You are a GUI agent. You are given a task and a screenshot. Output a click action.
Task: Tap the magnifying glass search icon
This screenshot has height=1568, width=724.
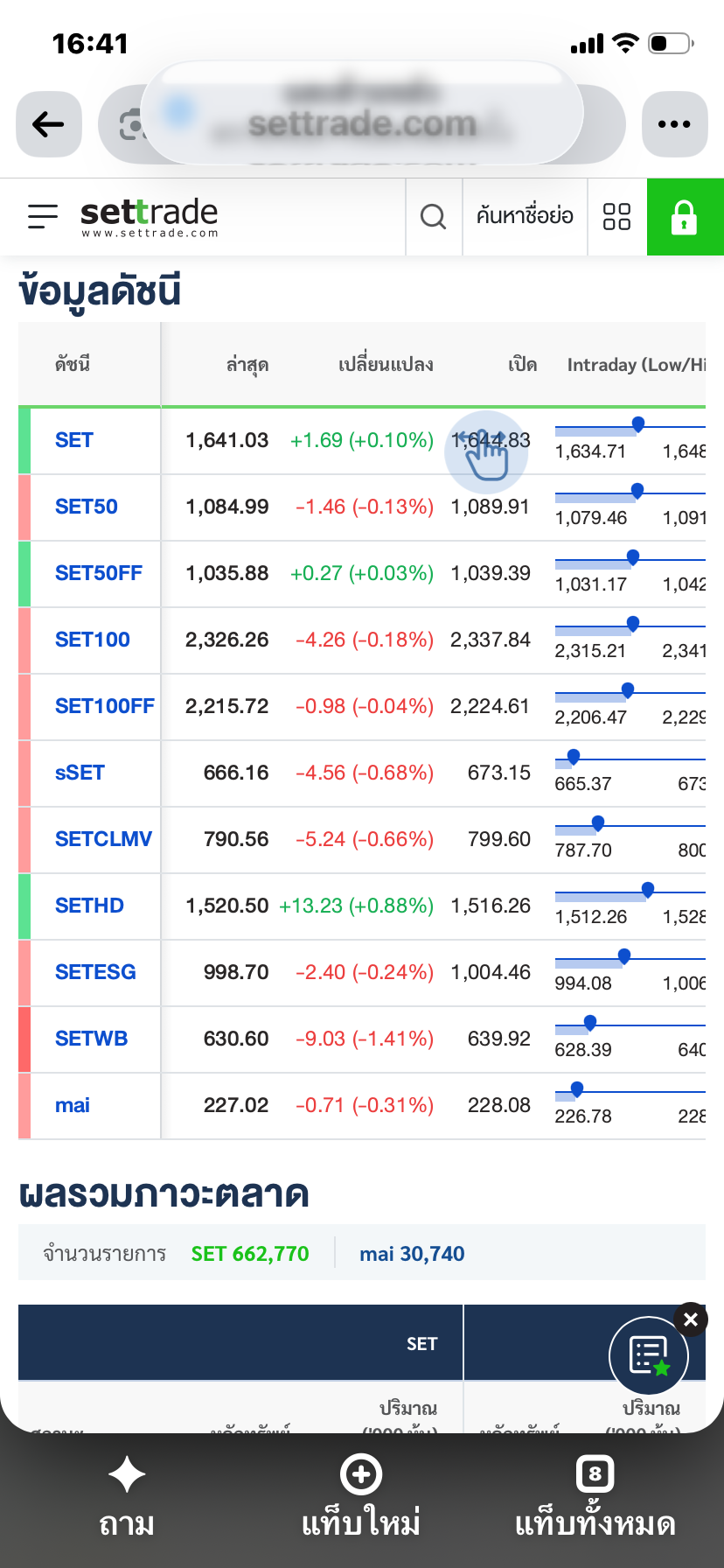[x=434, y=216]
